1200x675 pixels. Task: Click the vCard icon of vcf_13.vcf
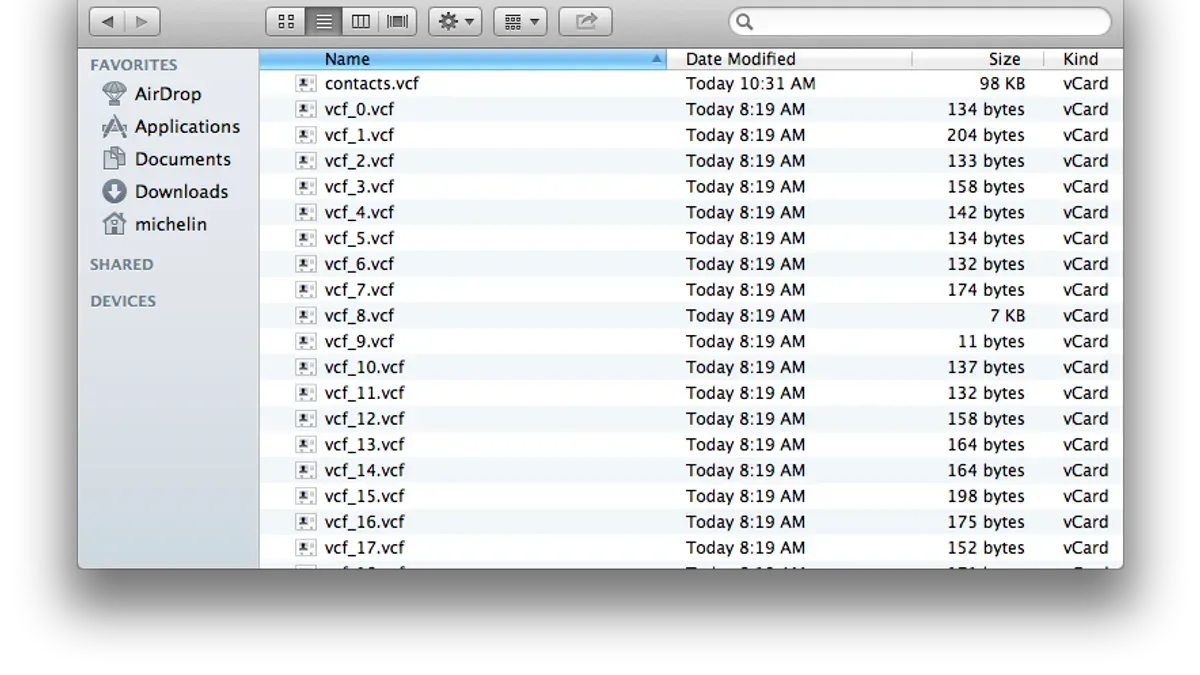(x=306, y=445)
